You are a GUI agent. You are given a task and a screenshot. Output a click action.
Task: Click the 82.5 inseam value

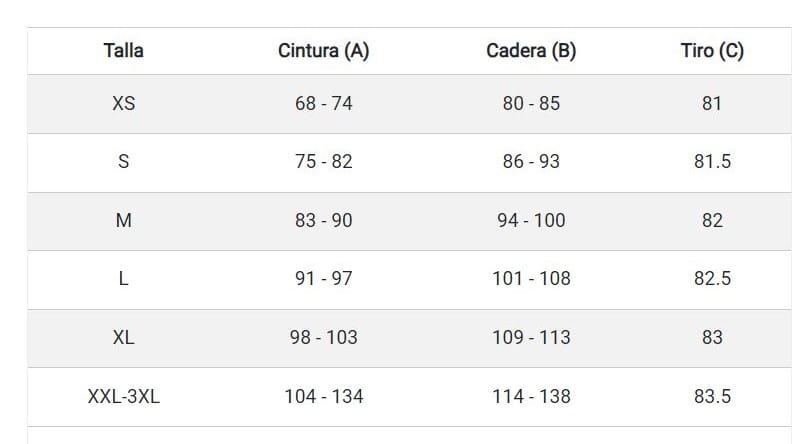(x=712, y=279)
